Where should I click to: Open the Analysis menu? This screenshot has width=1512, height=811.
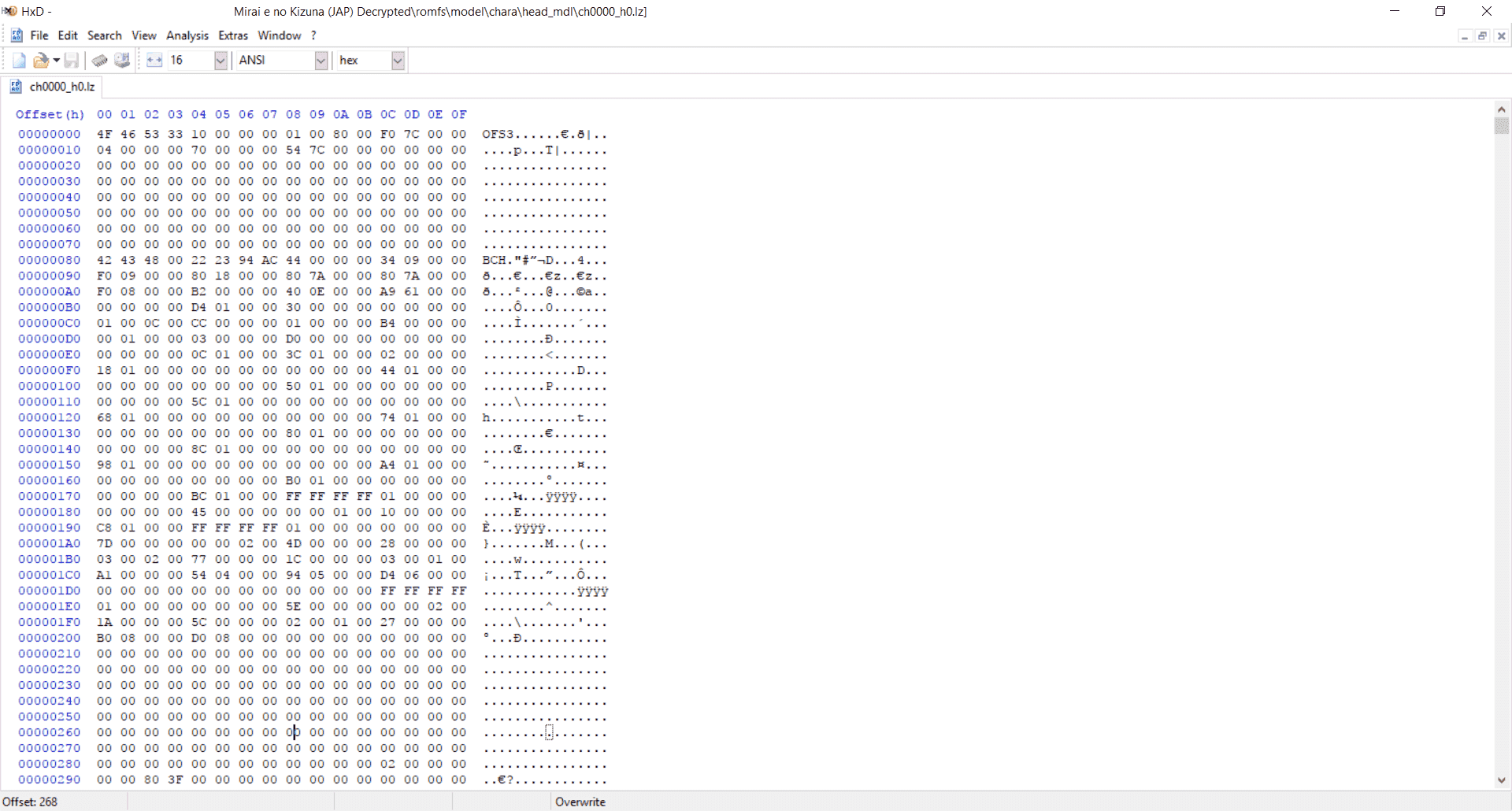(187, 35)
